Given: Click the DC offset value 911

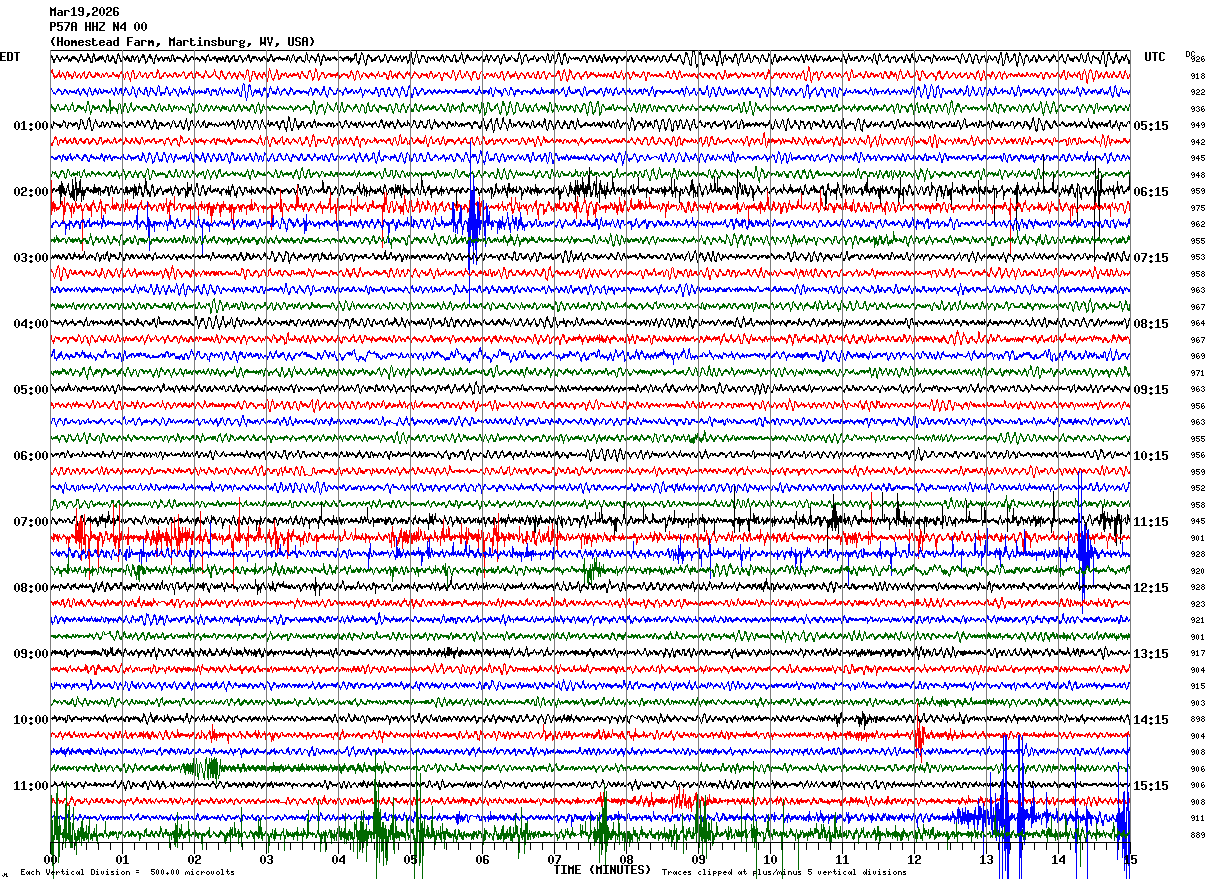Looking at the screenshot, I should (x=1197, y=818).
